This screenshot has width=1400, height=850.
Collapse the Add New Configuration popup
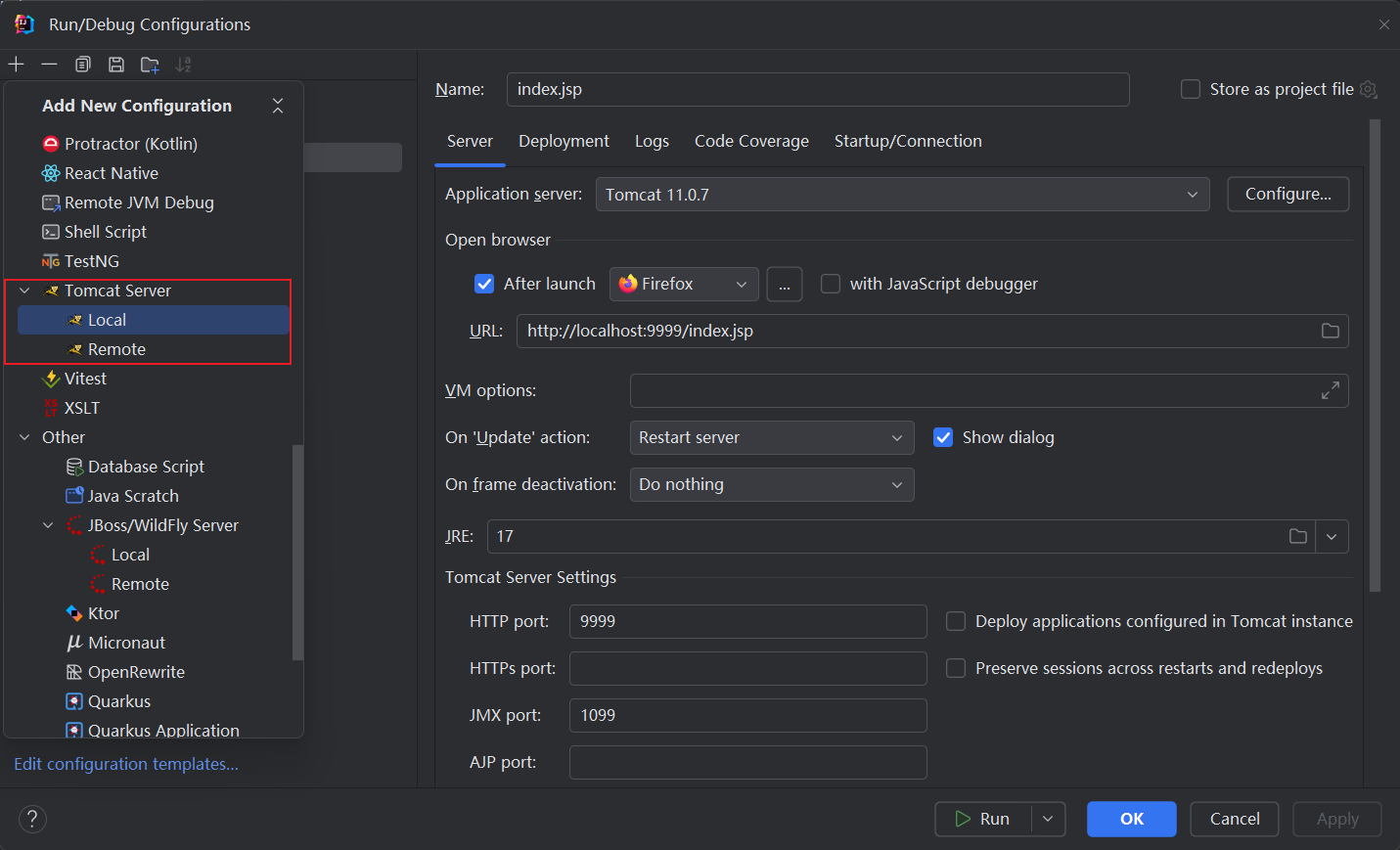278,106
